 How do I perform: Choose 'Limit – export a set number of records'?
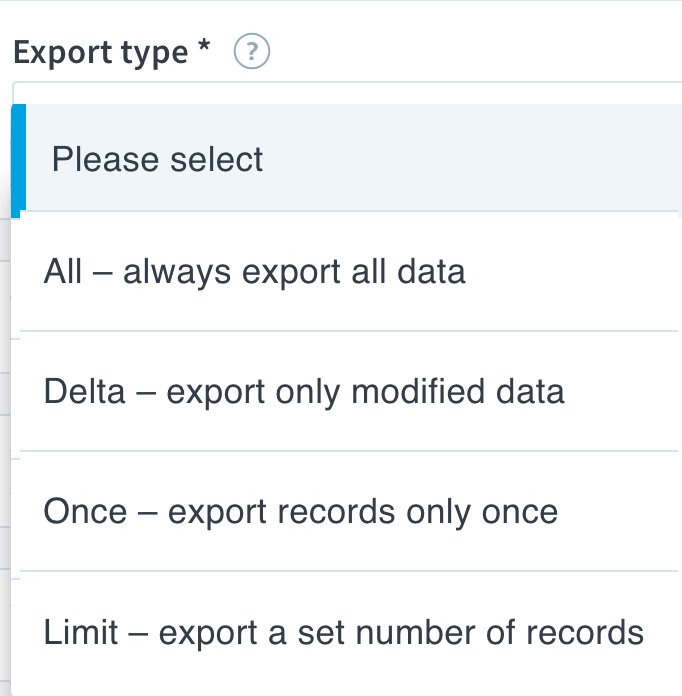346,632
